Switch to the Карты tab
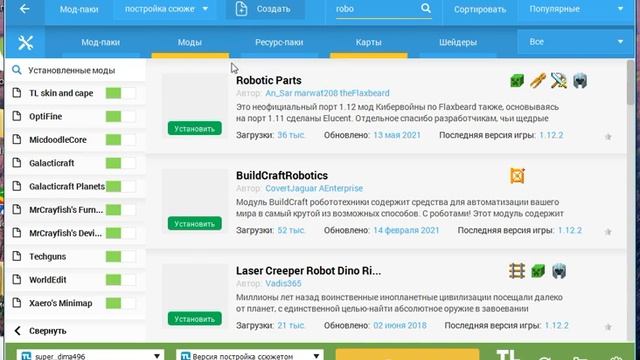 coord(369,42)
